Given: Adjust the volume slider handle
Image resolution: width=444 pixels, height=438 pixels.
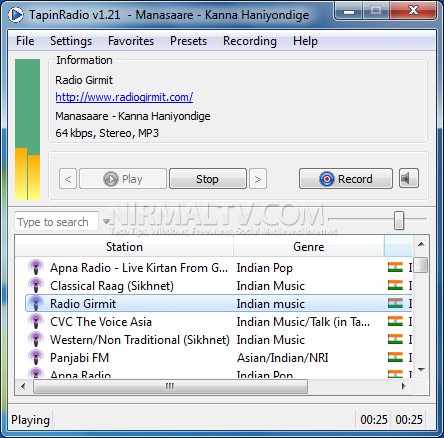Looking at the screenshot, I should click(x=399, y=220).
